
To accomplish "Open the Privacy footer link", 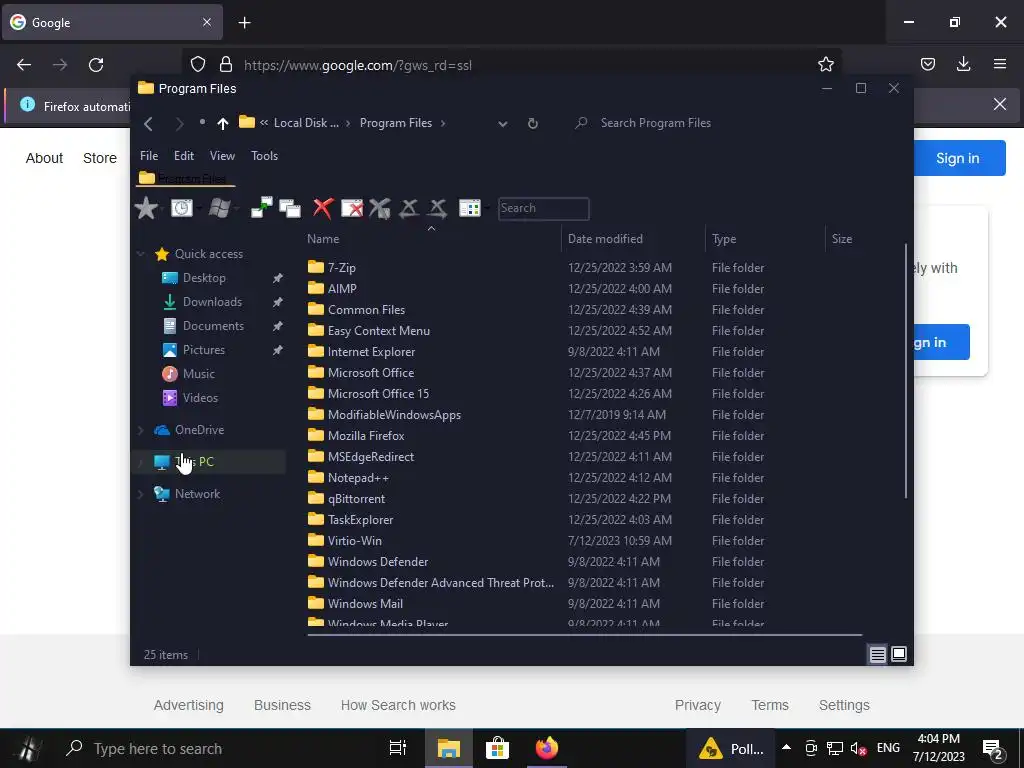I will (x=697, y=705).
